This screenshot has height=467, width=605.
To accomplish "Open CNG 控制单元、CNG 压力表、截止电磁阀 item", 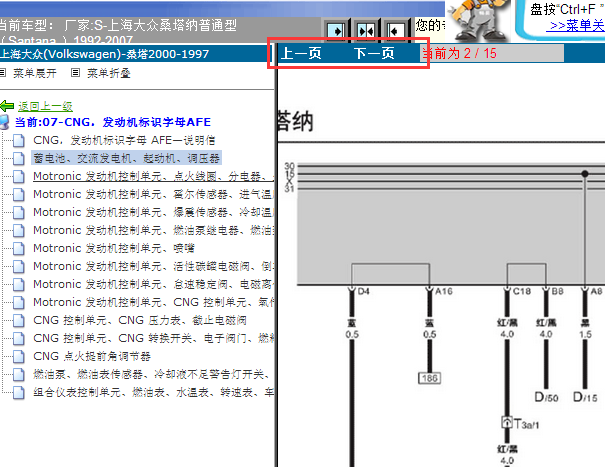I will point(140,320).
